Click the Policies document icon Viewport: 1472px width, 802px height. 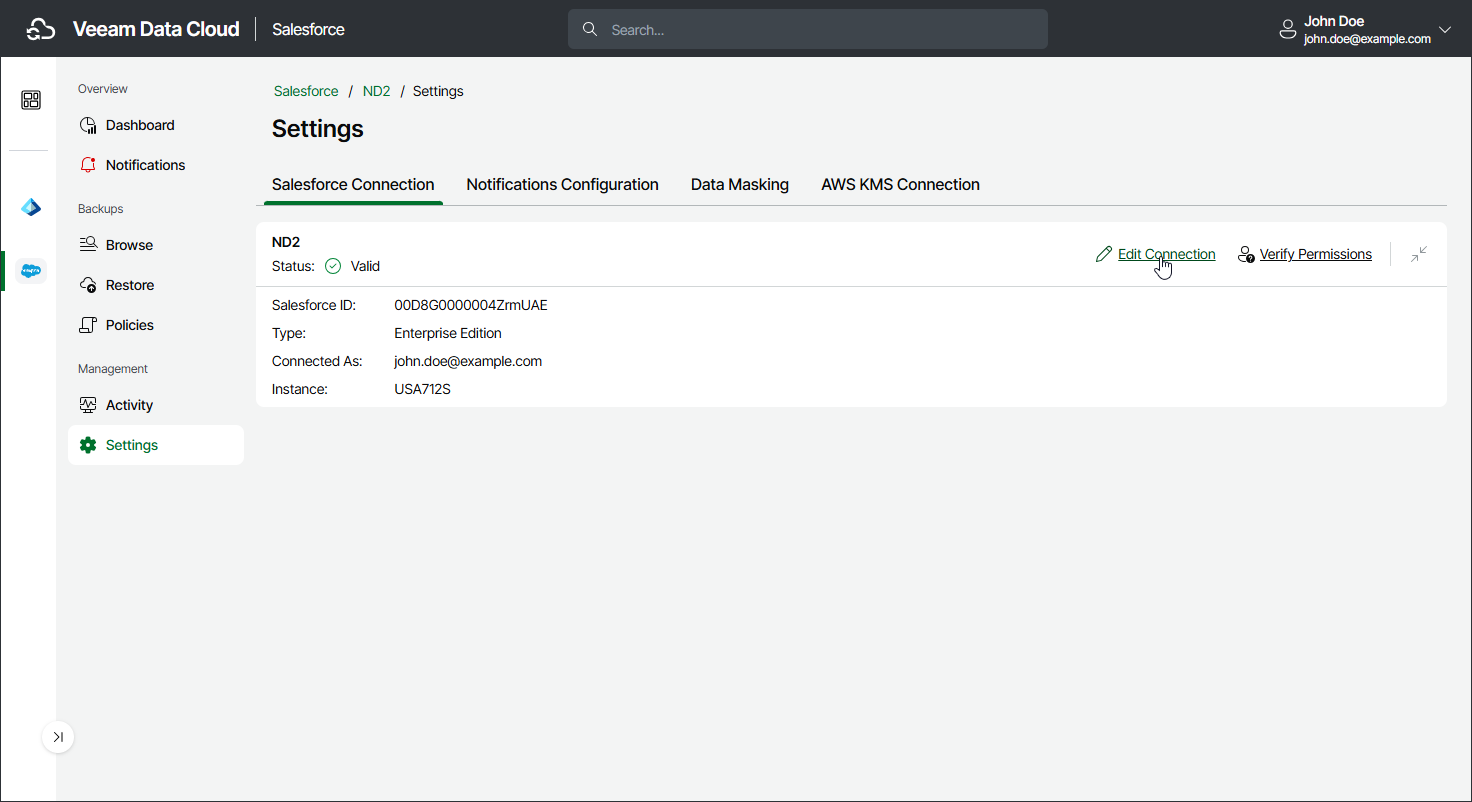pos(88,325)
